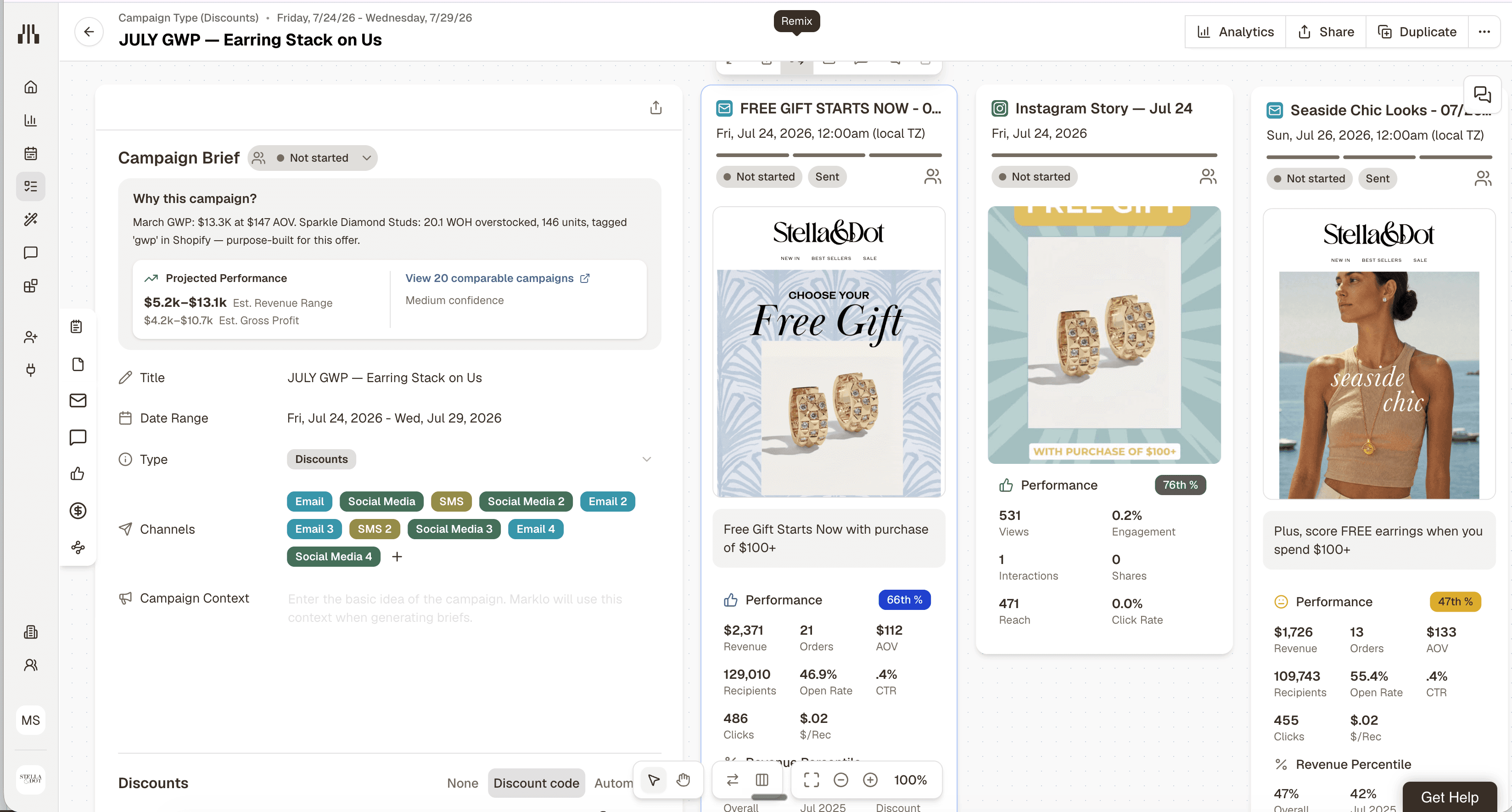1512x812 pixels.
Task: Zoom out with the minus button
Action: click(840, 780)
